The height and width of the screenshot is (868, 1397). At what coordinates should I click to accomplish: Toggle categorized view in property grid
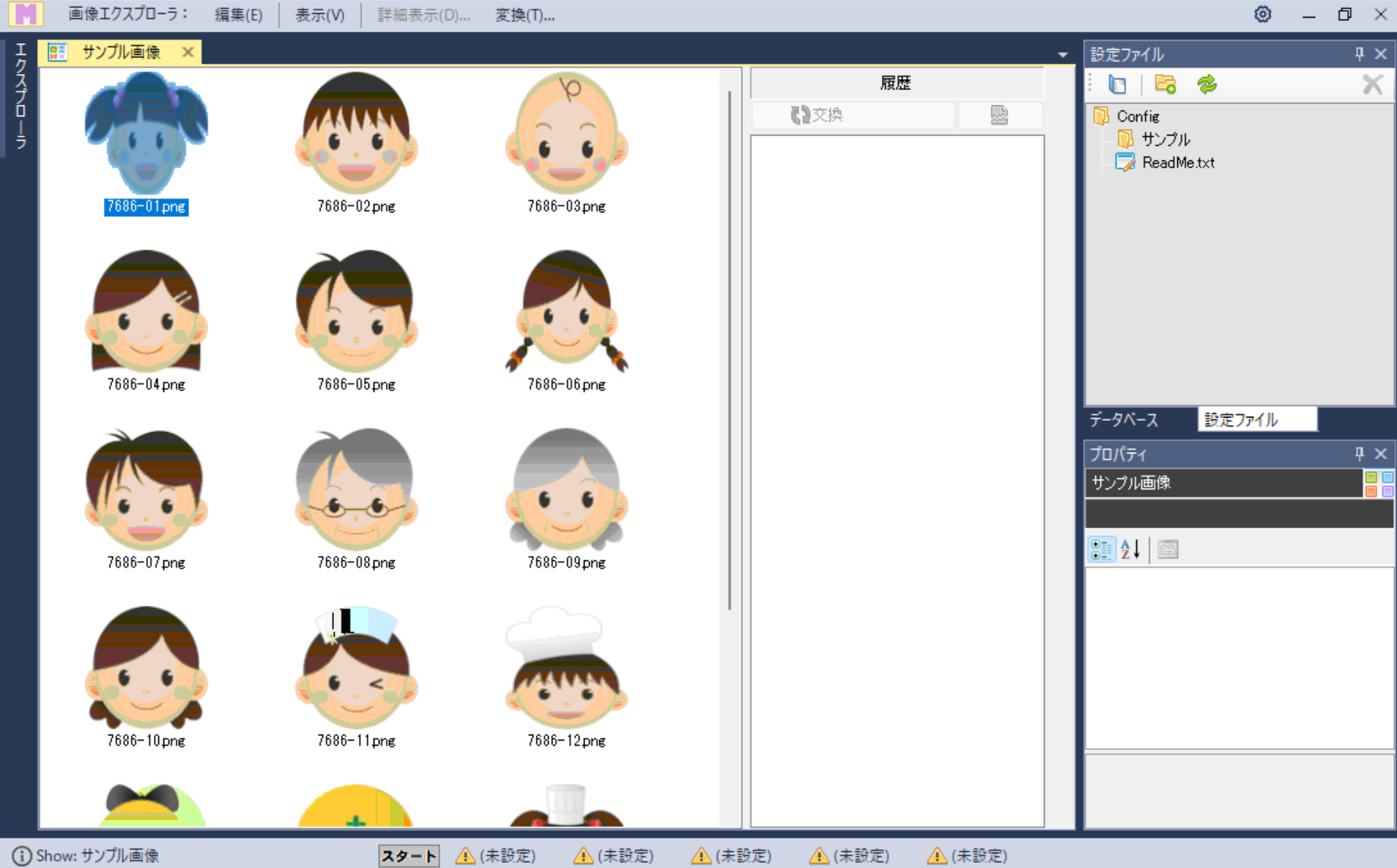(1101, 549)
